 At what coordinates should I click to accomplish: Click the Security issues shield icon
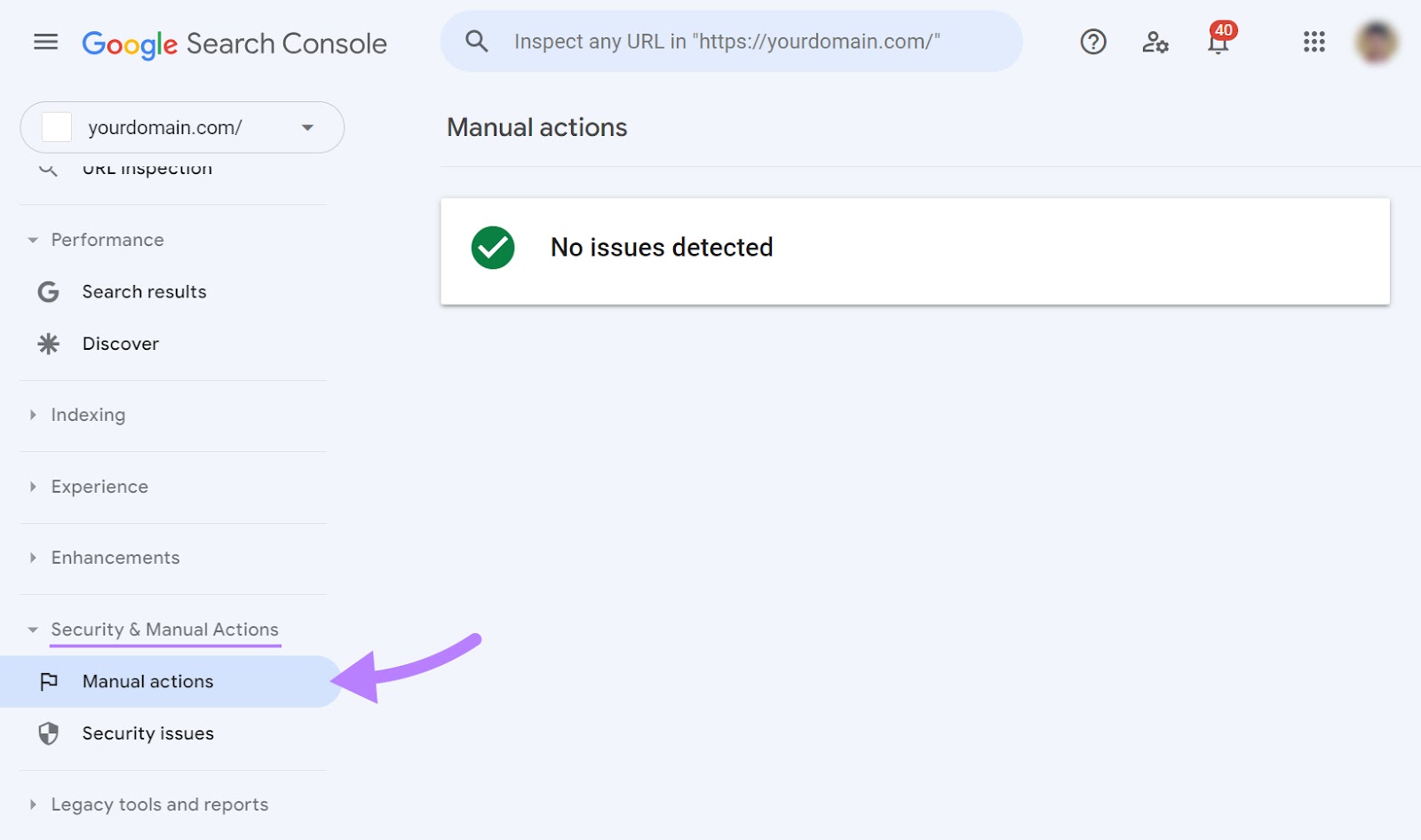(x=50, y=733)
